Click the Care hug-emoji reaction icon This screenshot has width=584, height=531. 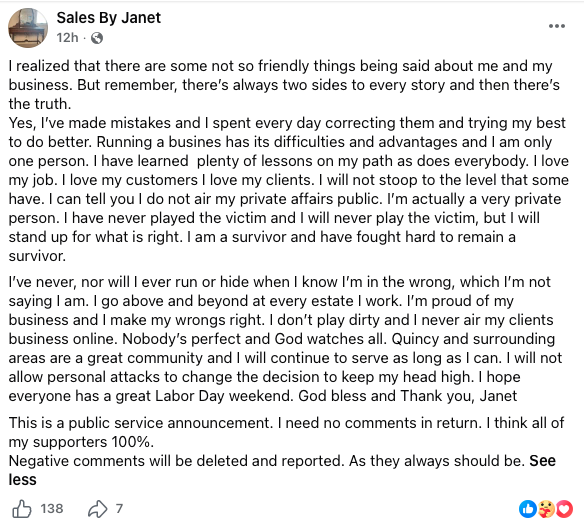pos(546,509)
